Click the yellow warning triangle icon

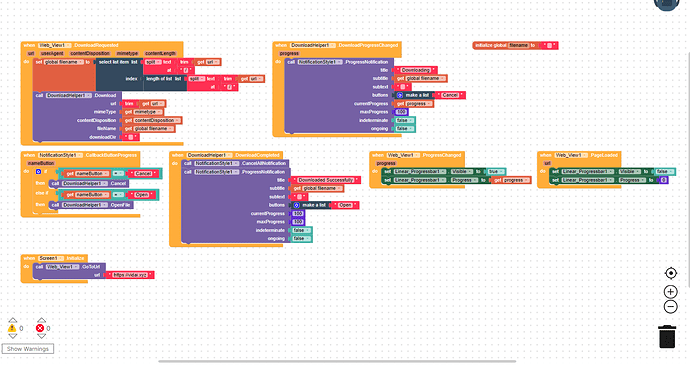(x=12, y=328)
